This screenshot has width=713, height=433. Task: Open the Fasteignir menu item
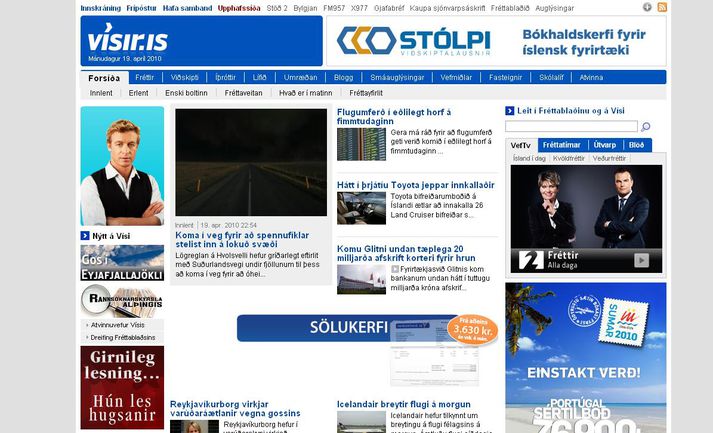tap(506, 78)
